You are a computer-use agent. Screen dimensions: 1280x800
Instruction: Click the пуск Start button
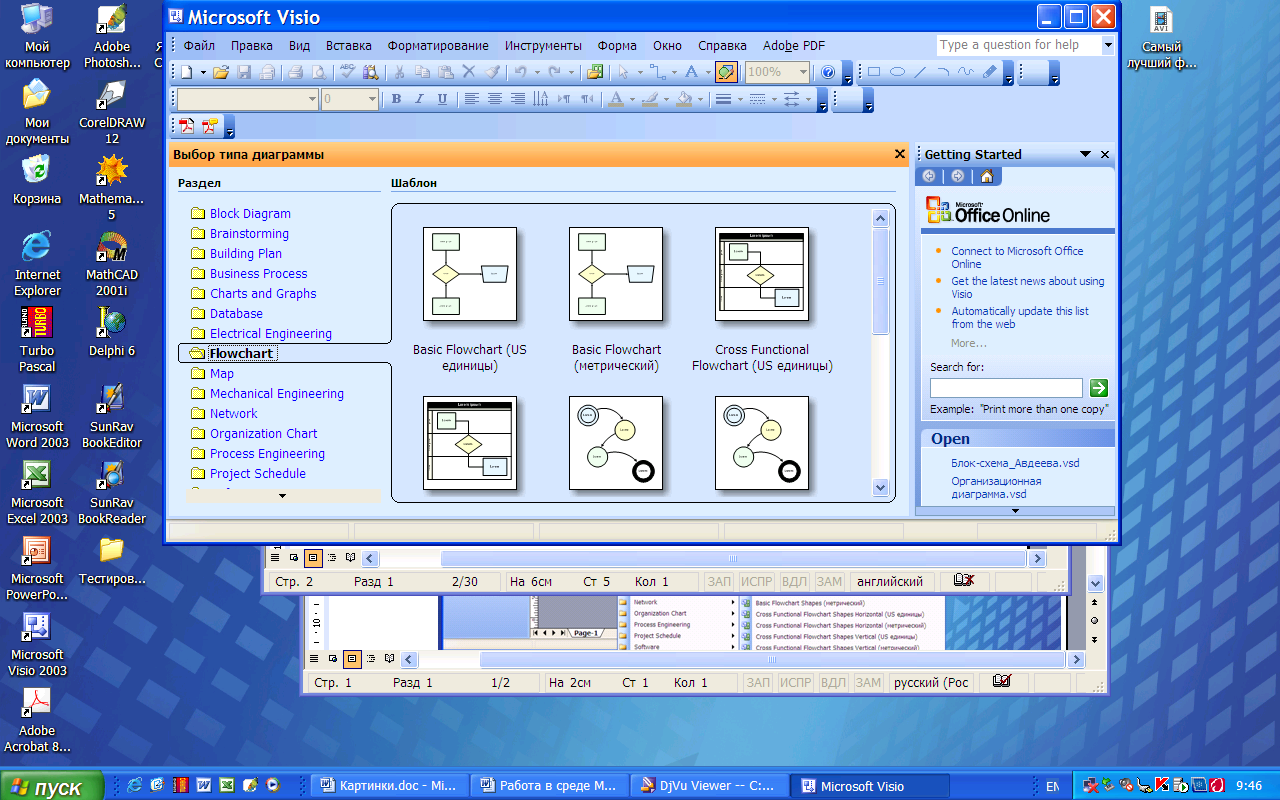(x=52, y=787)
